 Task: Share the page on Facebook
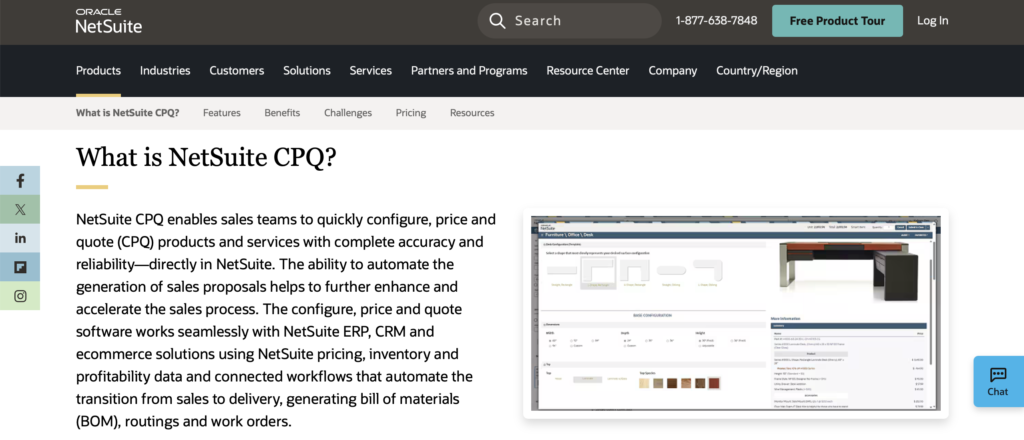click(x=20, y=181)
